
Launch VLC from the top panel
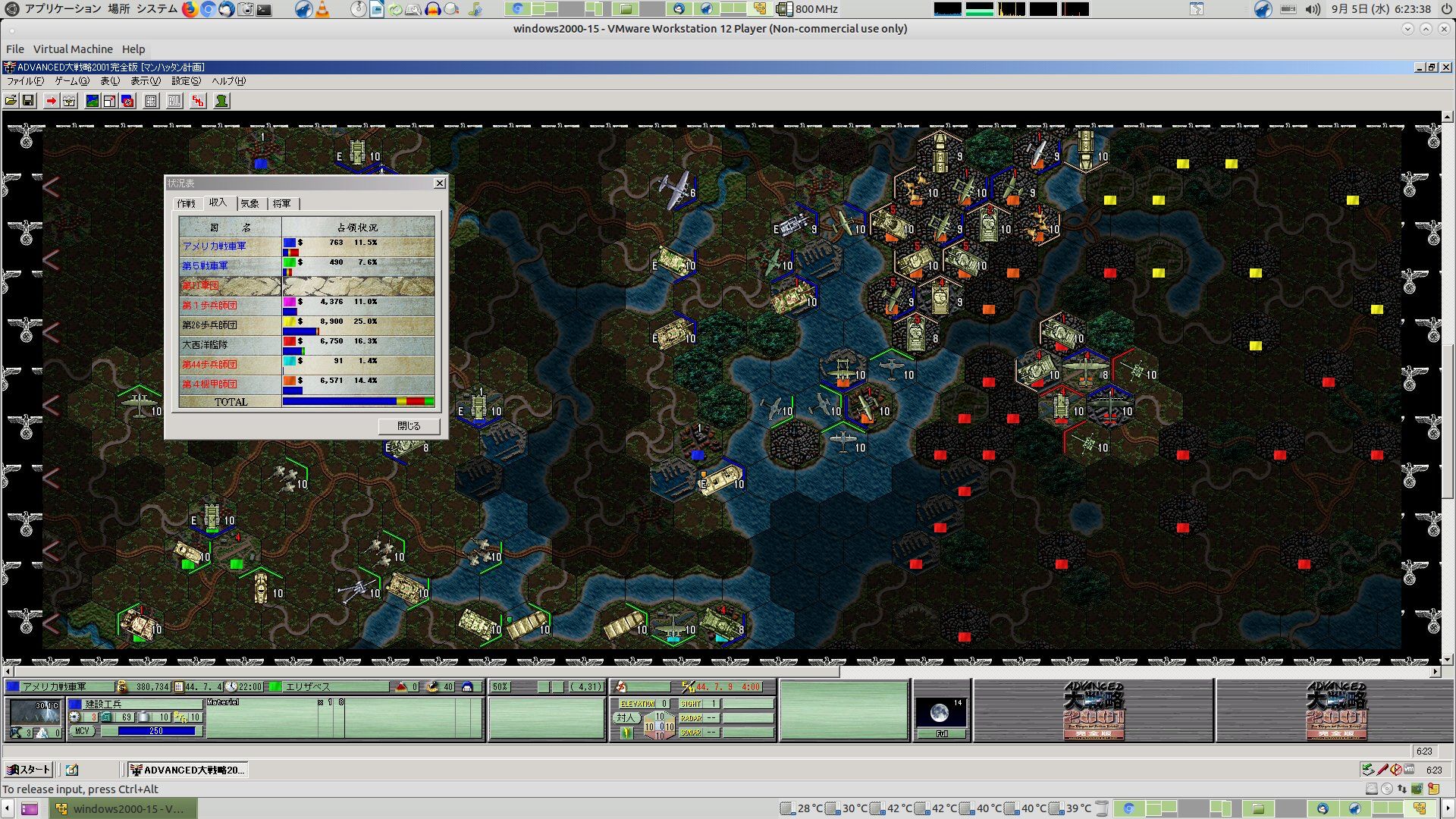tap(323, 9)
